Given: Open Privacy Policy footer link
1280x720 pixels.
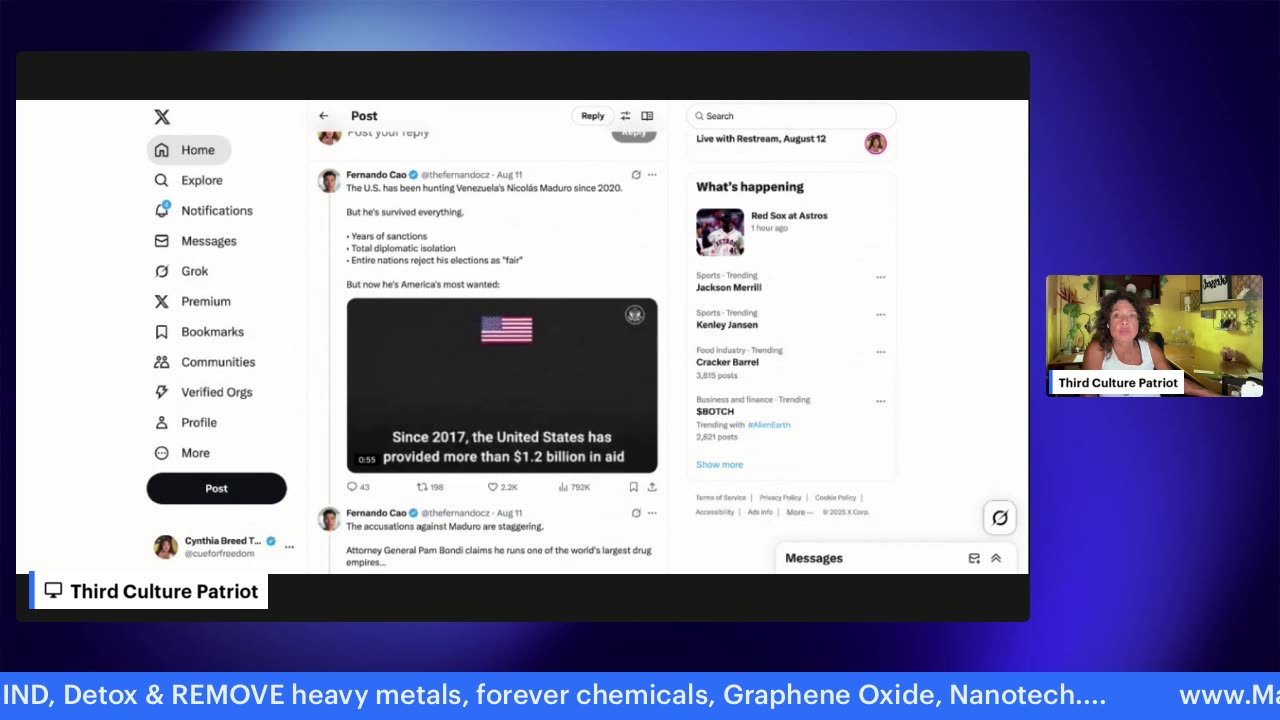Looking at the screenshot, I should (x=780, y=498).
